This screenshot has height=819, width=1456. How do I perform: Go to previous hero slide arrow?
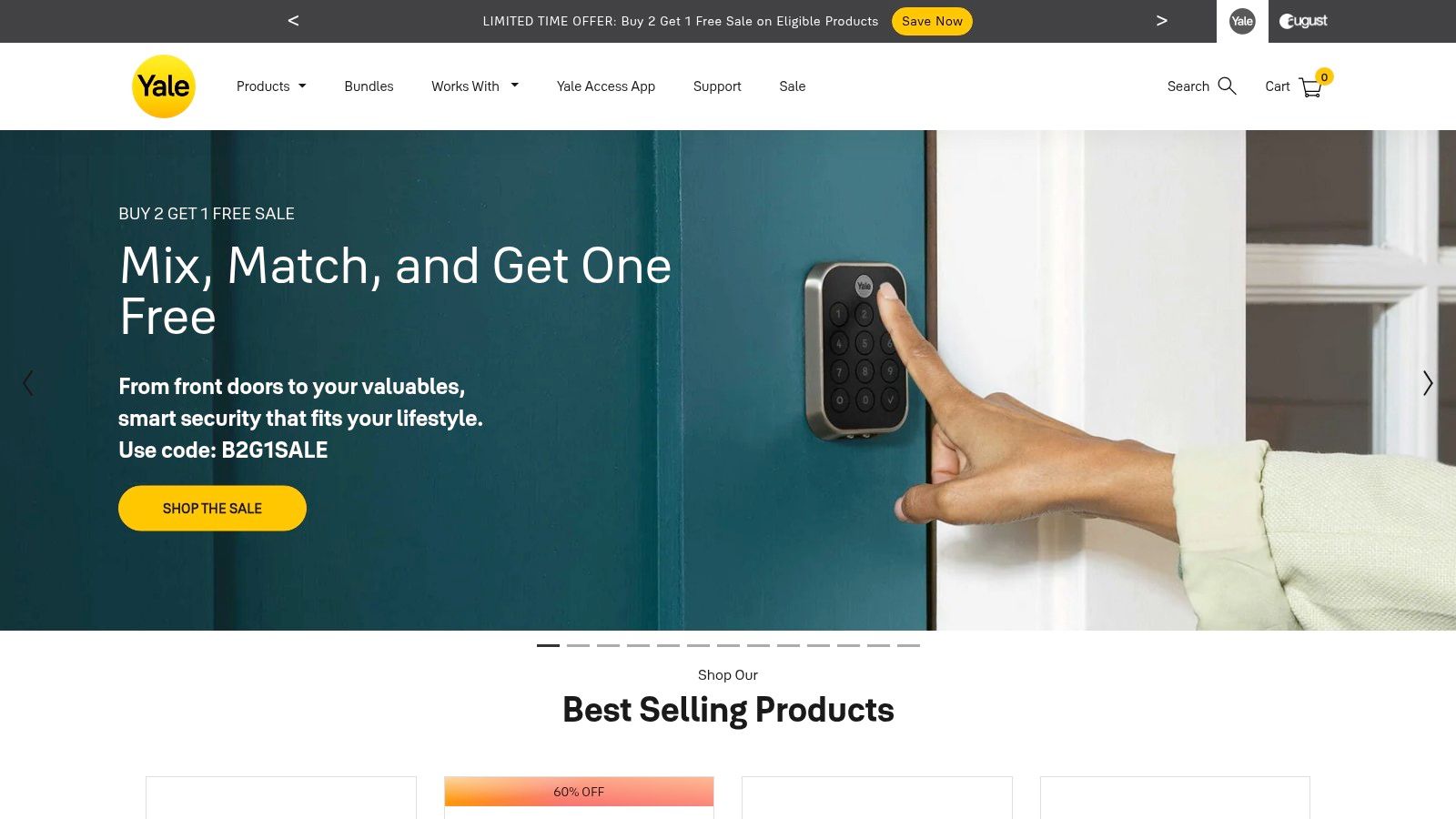tap(28, 383)
